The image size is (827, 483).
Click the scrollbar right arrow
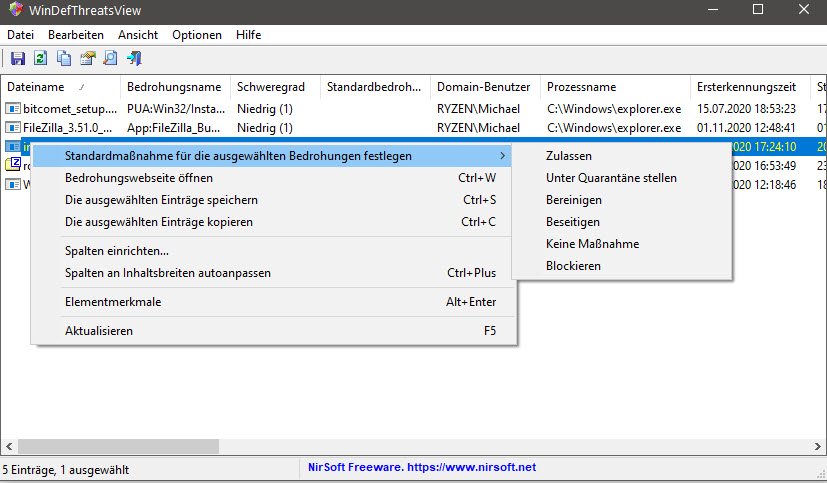point(818,447)
